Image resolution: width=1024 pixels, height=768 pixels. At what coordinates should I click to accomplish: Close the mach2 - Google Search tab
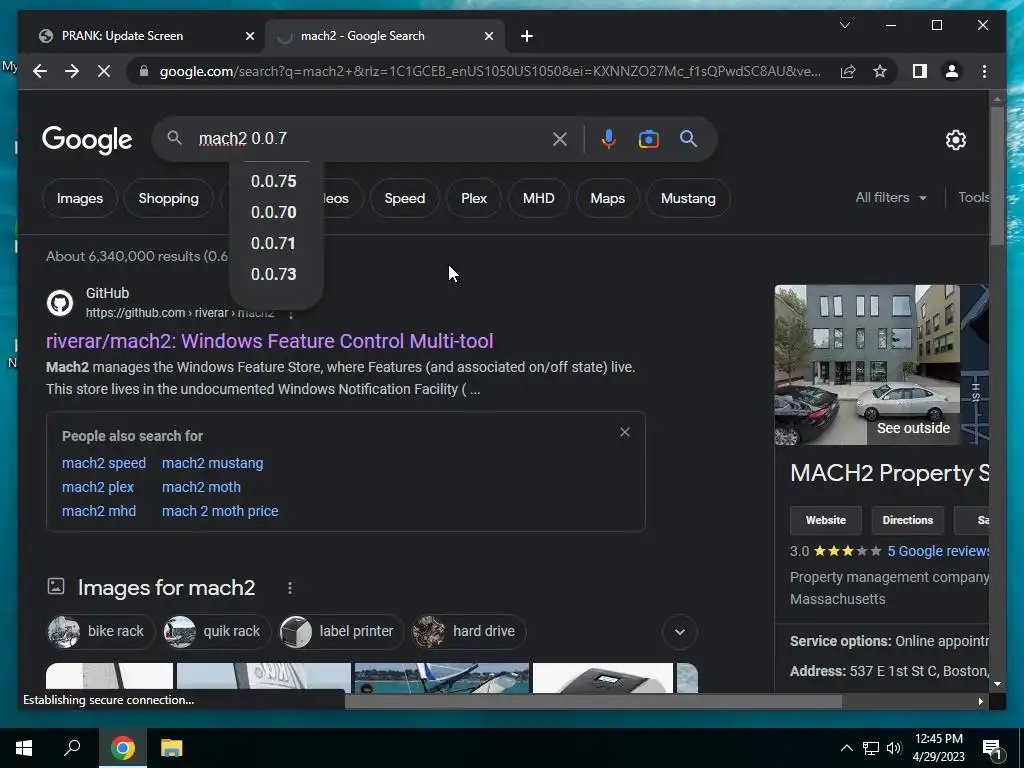pos(488,36)
